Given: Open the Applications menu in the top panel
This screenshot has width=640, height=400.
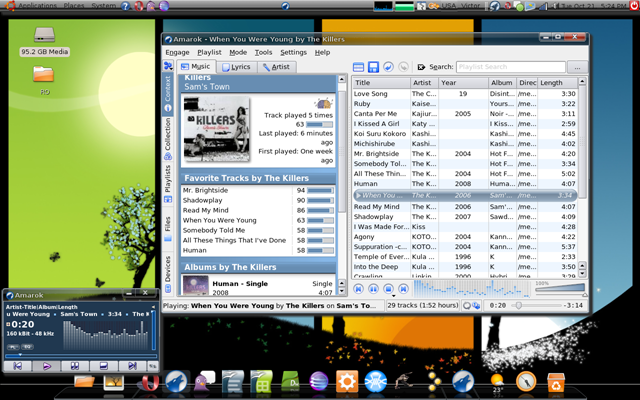Looking at the screenshot, I should 38,6.
